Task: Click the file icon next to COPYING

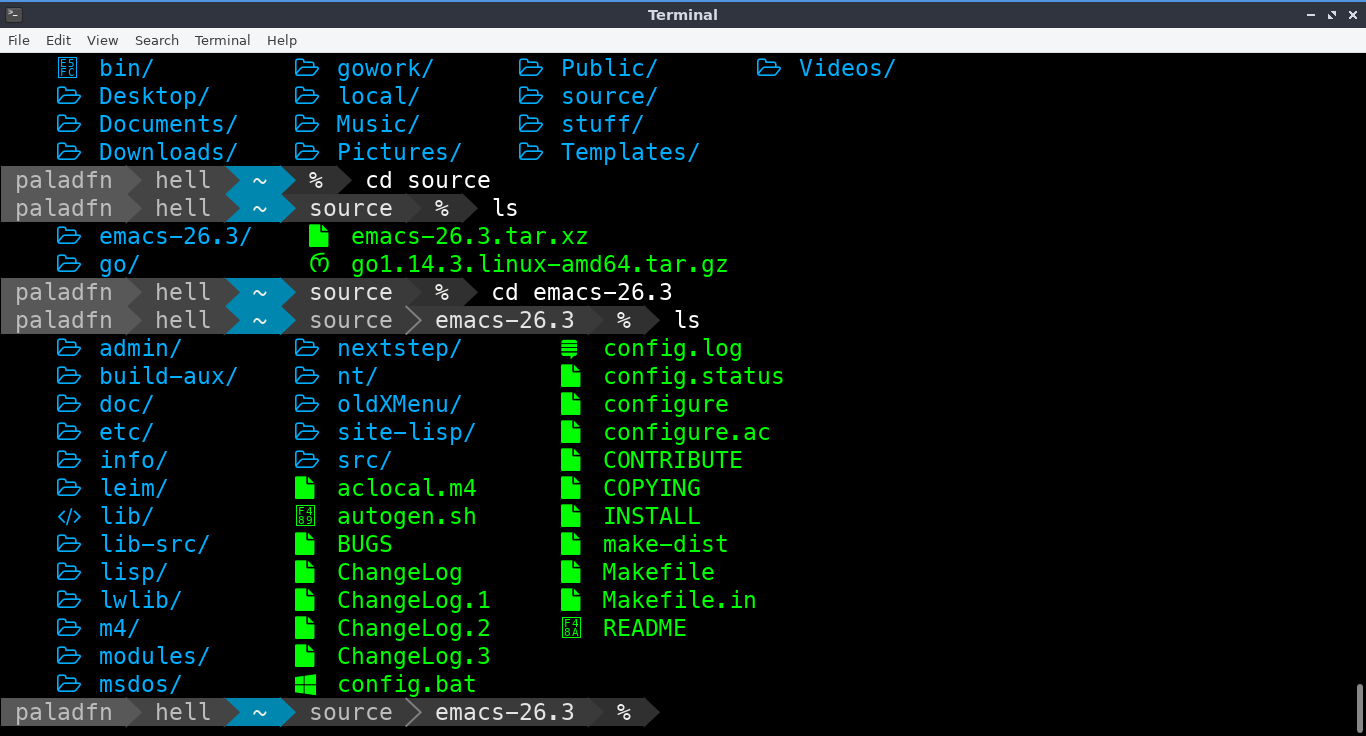Action: [x=571, y=488]
